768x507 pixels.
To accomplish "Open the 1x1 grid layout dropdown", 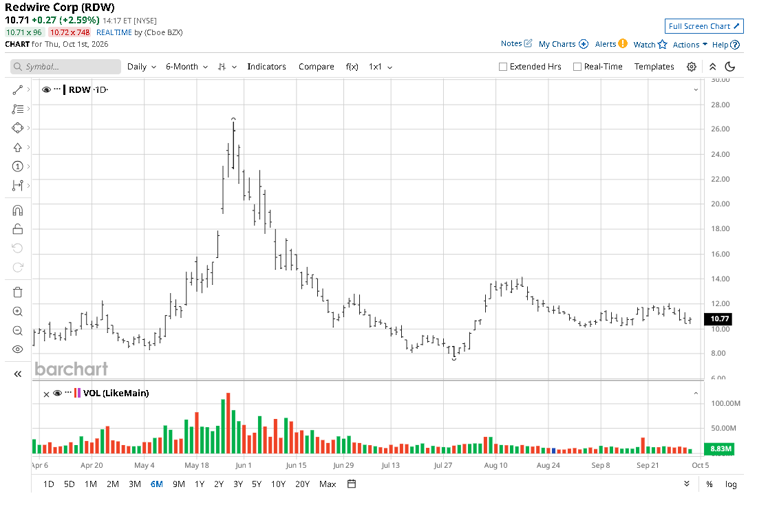I will tap(381, 67).
